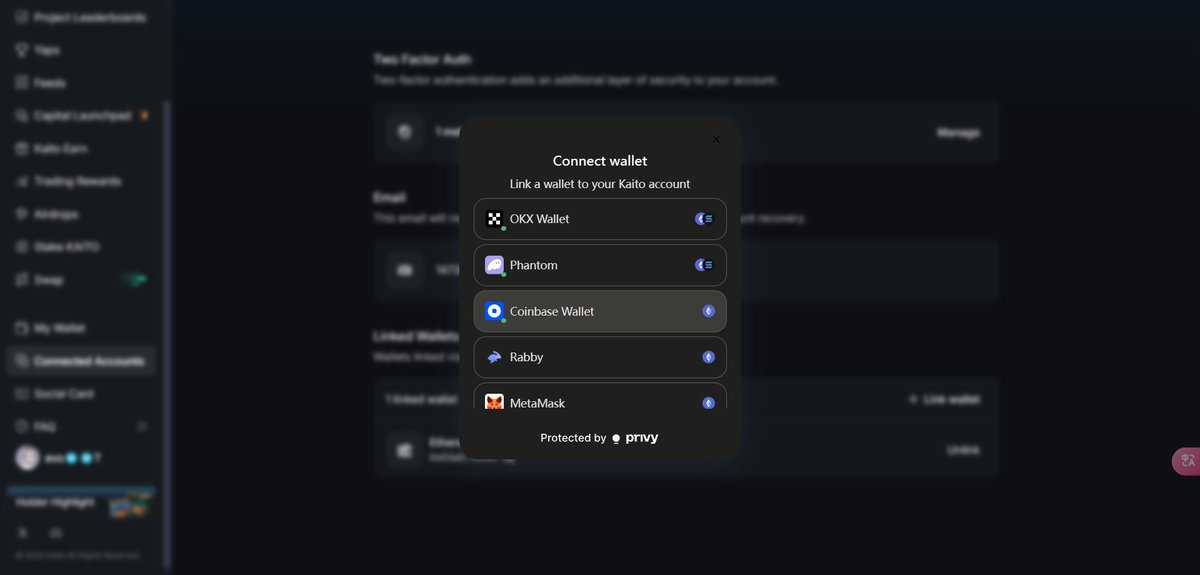Click the user profile avatar in the sidebar
Screen dimensions: 1200x575
coord(27,458)
